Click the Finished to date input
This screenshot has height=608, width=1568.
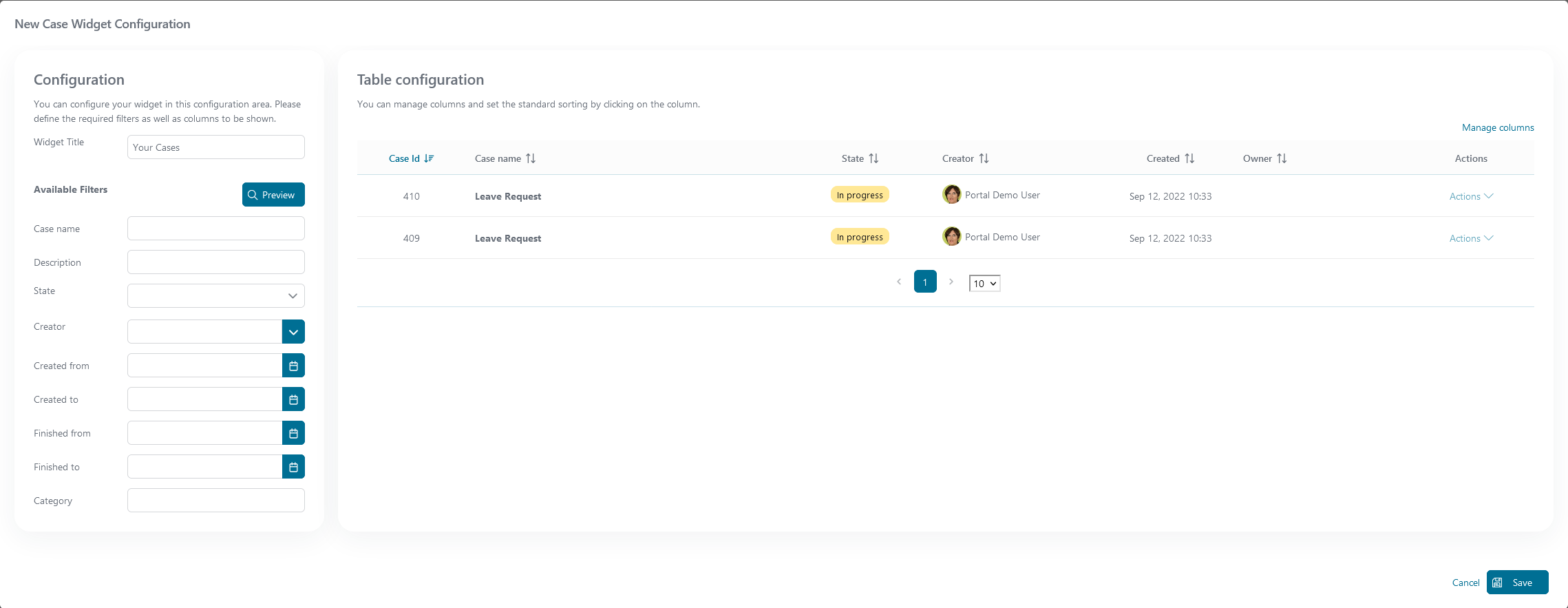point(204,467)
